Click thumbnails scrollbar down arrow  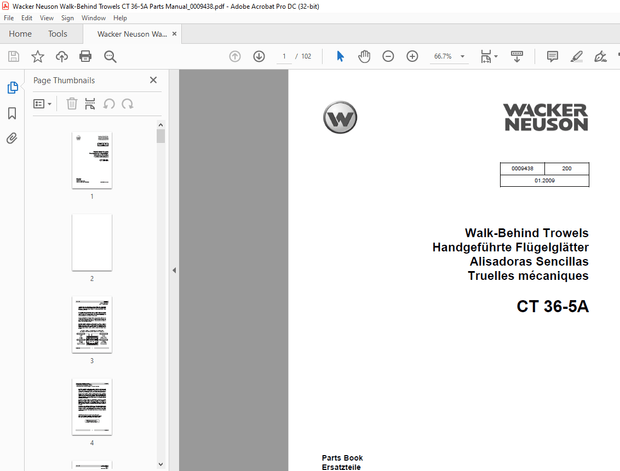click(161, 464)
